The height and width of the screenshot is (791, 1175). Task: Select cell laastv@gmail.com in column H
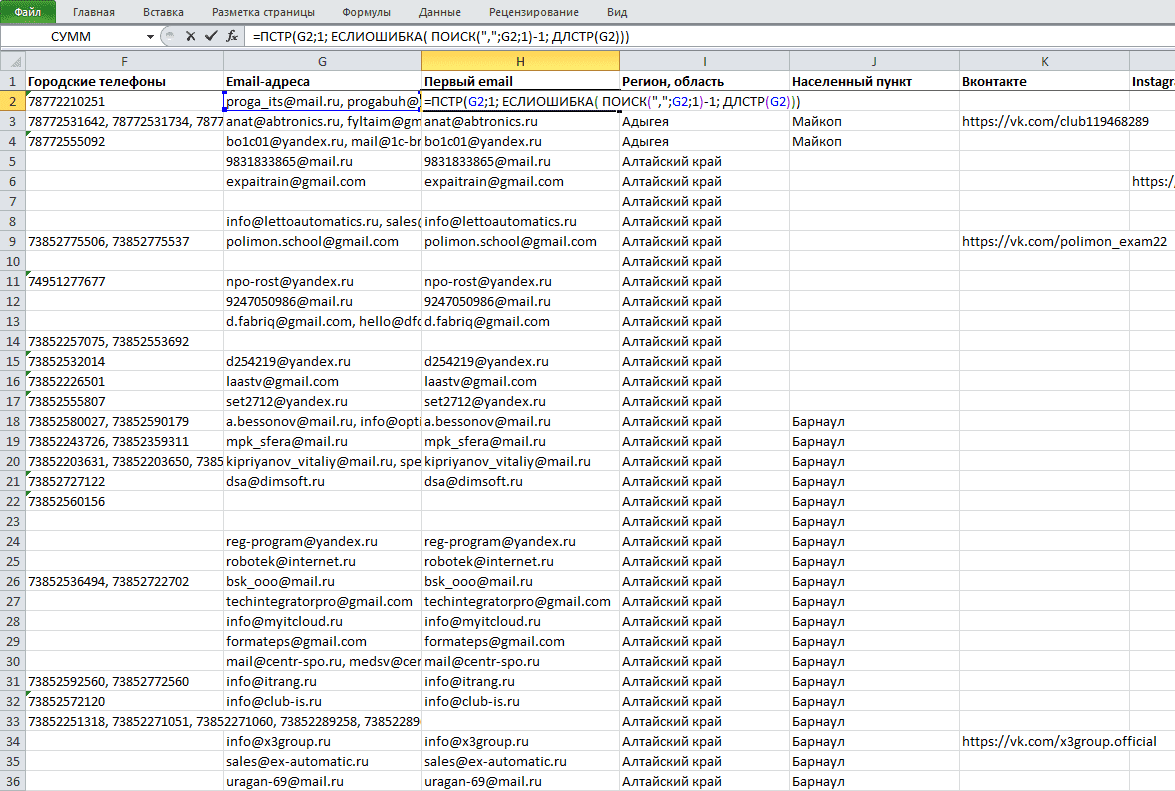(x=520, y=381)
